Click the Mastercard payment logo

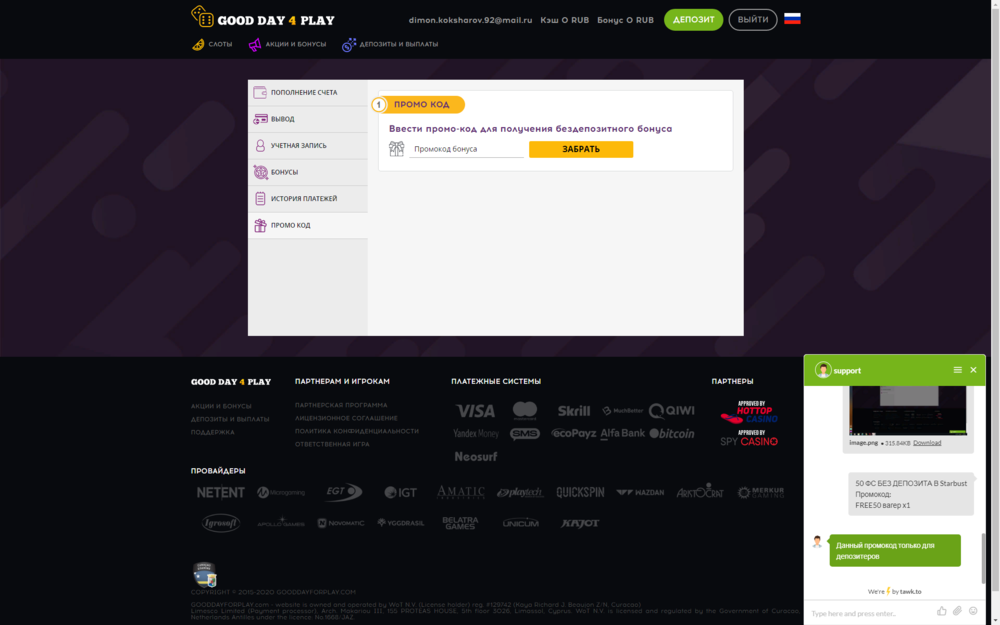click(525, 411)
